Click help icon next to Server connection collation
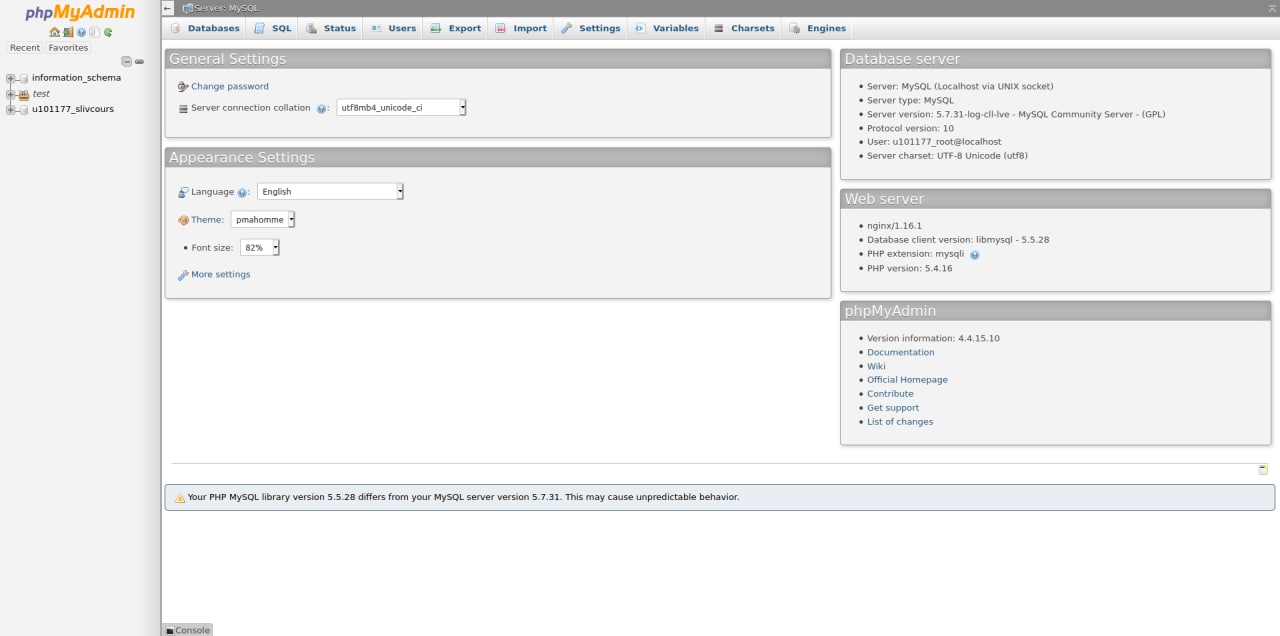 322,108
